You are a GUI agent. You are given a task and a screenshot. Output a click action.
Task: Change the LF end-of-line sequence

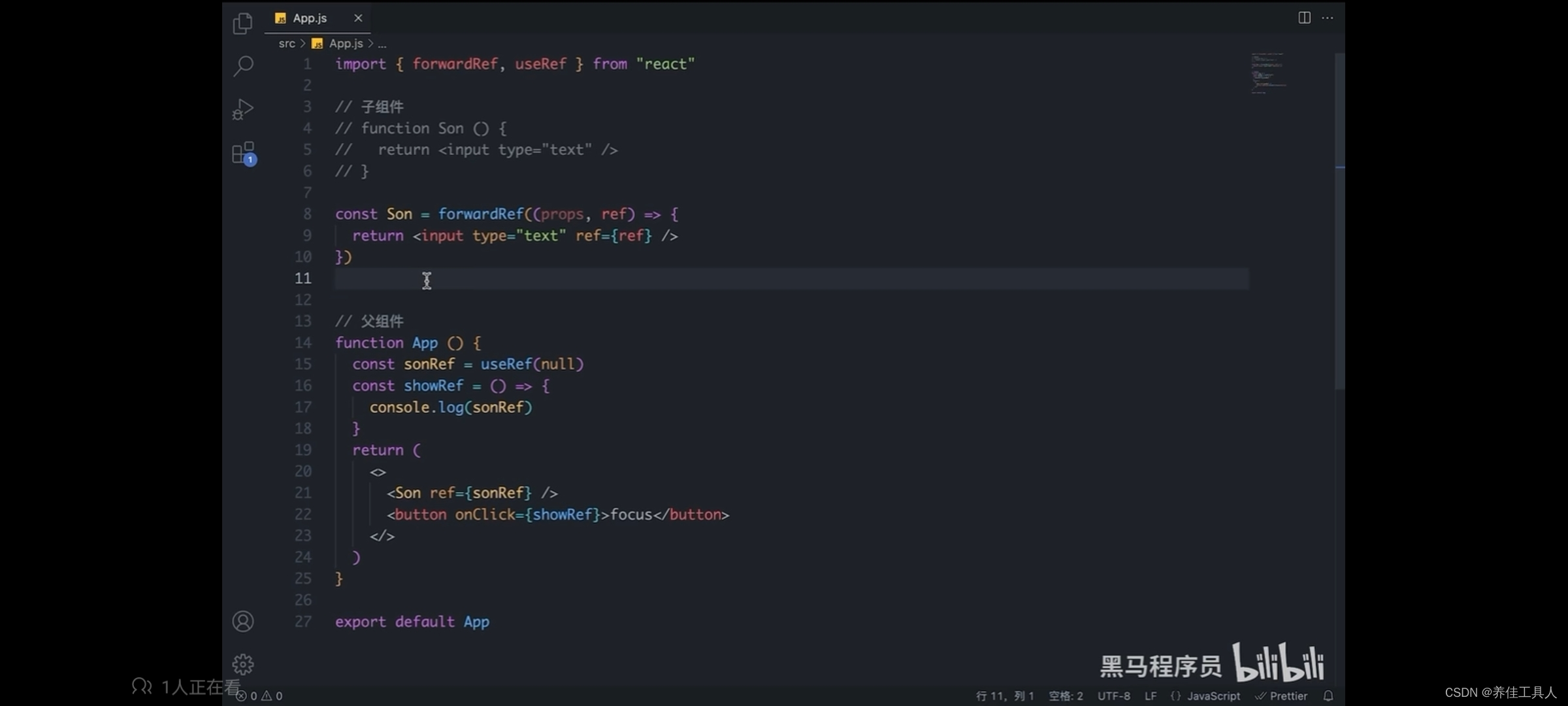click(x=1151, y=696)
